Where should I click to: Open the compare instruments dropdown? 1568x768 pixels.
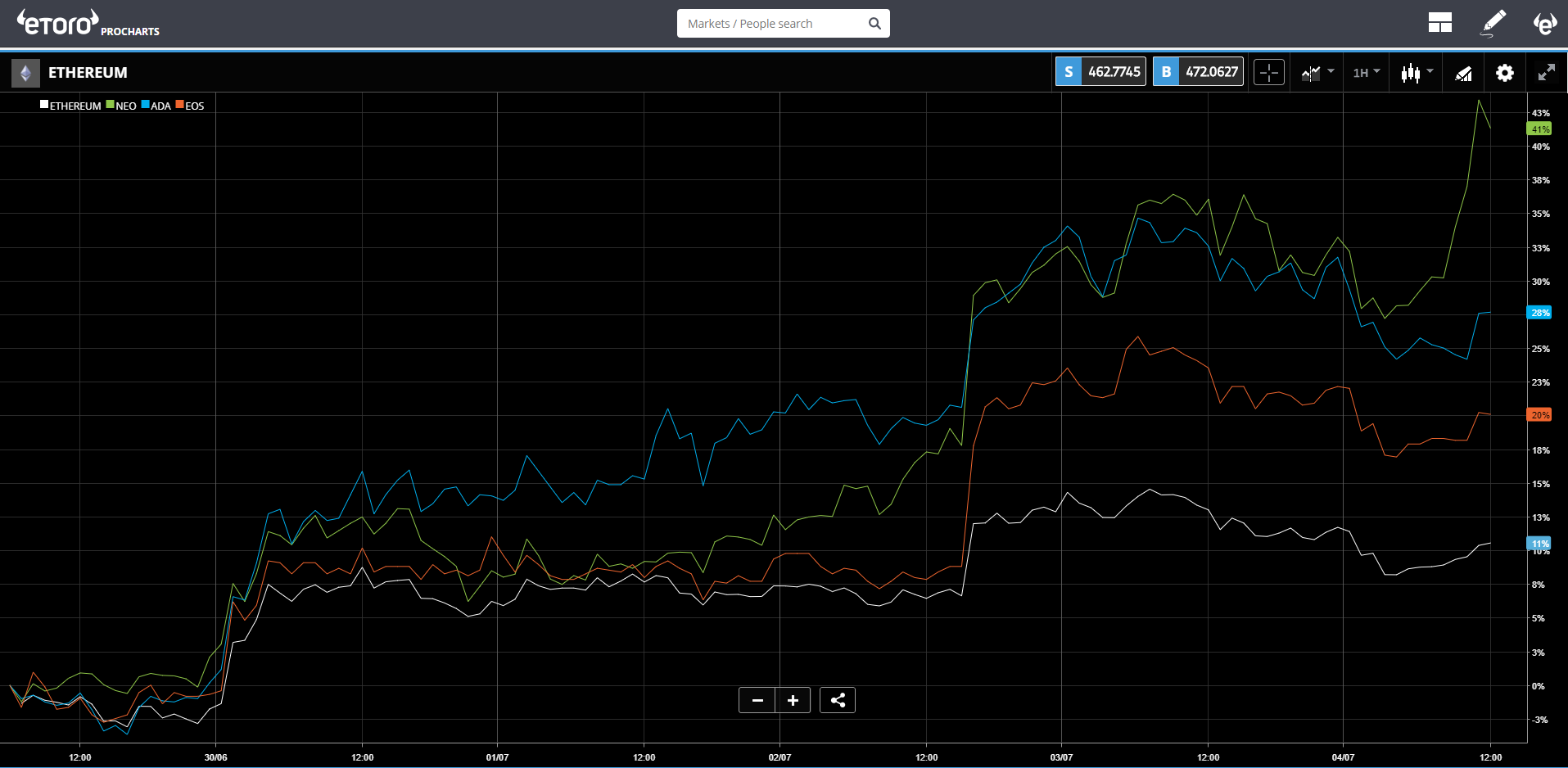pos(1317,73)
